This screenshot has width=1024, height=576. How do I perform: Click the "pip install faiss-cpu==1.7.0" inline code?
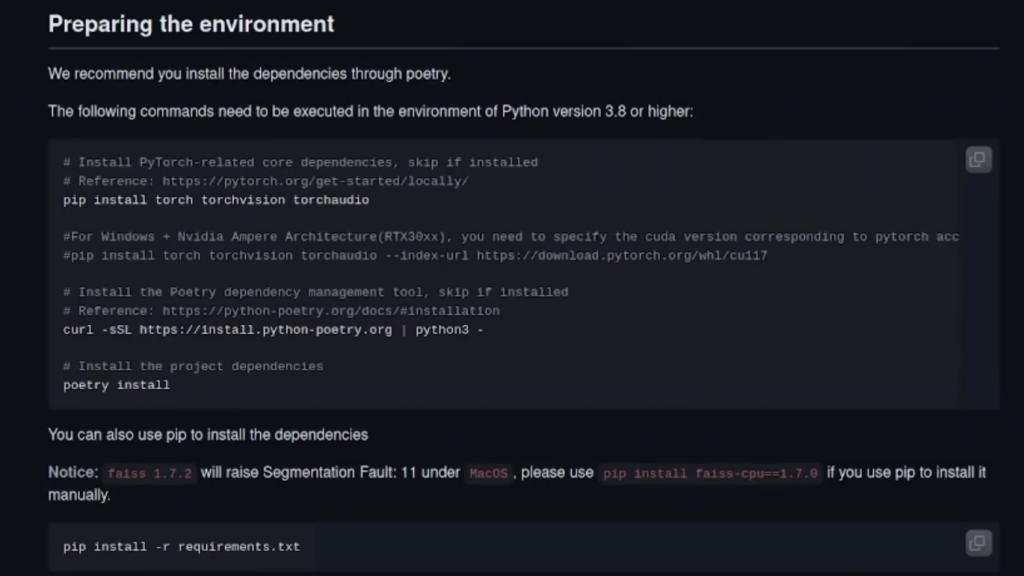[710, 473]
